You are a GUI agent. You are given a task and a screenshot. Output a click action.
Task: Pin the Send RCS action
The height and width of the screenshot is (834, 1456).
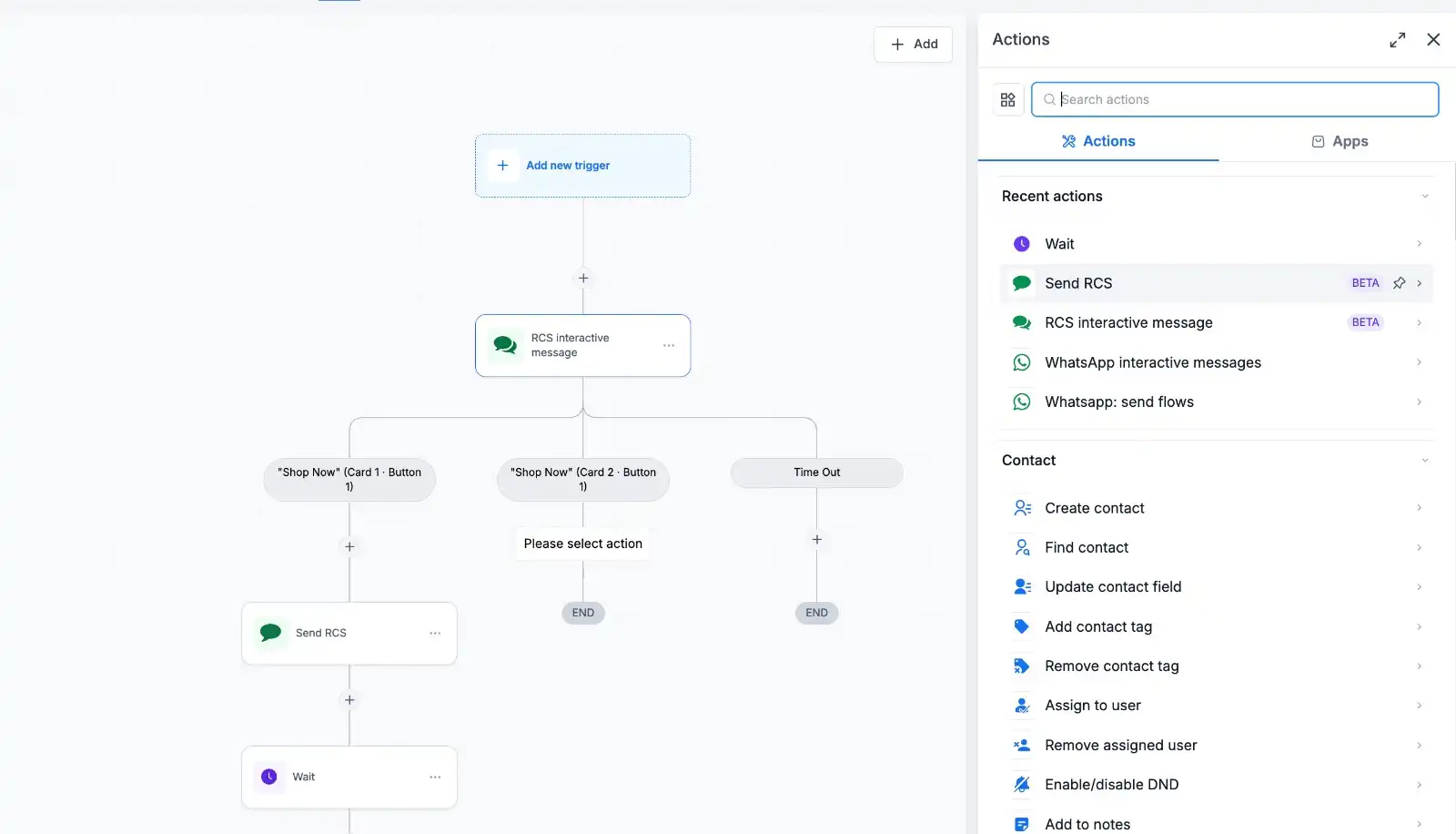click(1399, 283)
